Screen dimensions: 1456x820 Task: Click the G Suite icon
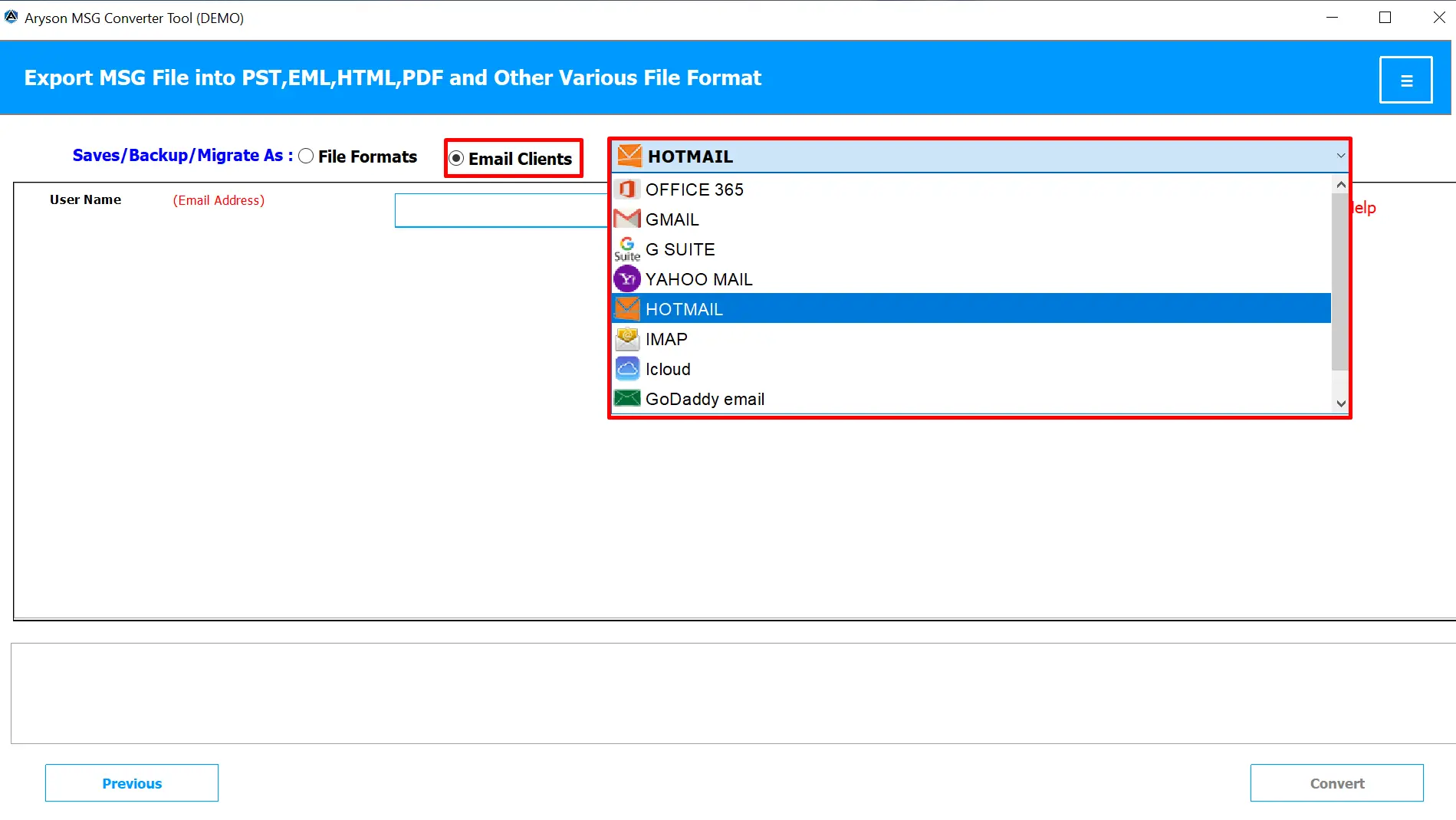[x=627, y=249]
